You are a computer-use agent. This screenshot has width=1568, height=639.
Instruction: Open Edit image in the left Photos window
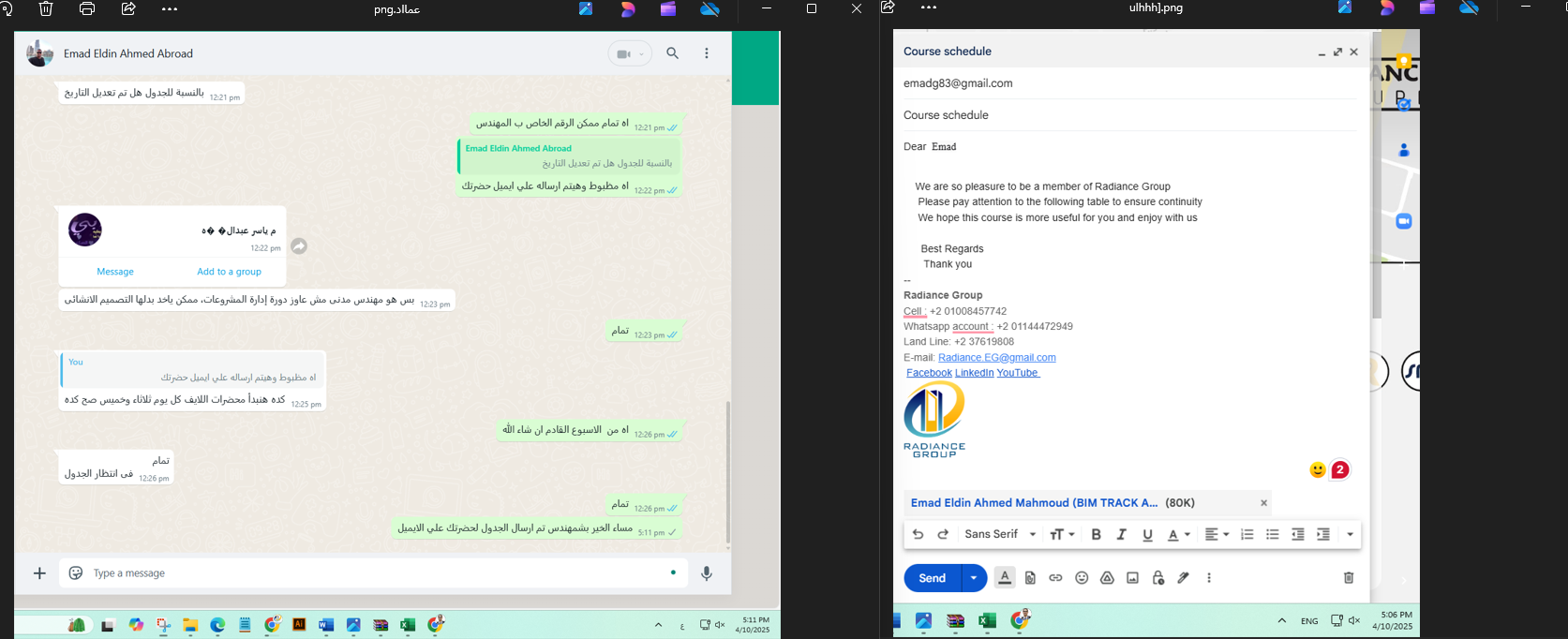586,8
